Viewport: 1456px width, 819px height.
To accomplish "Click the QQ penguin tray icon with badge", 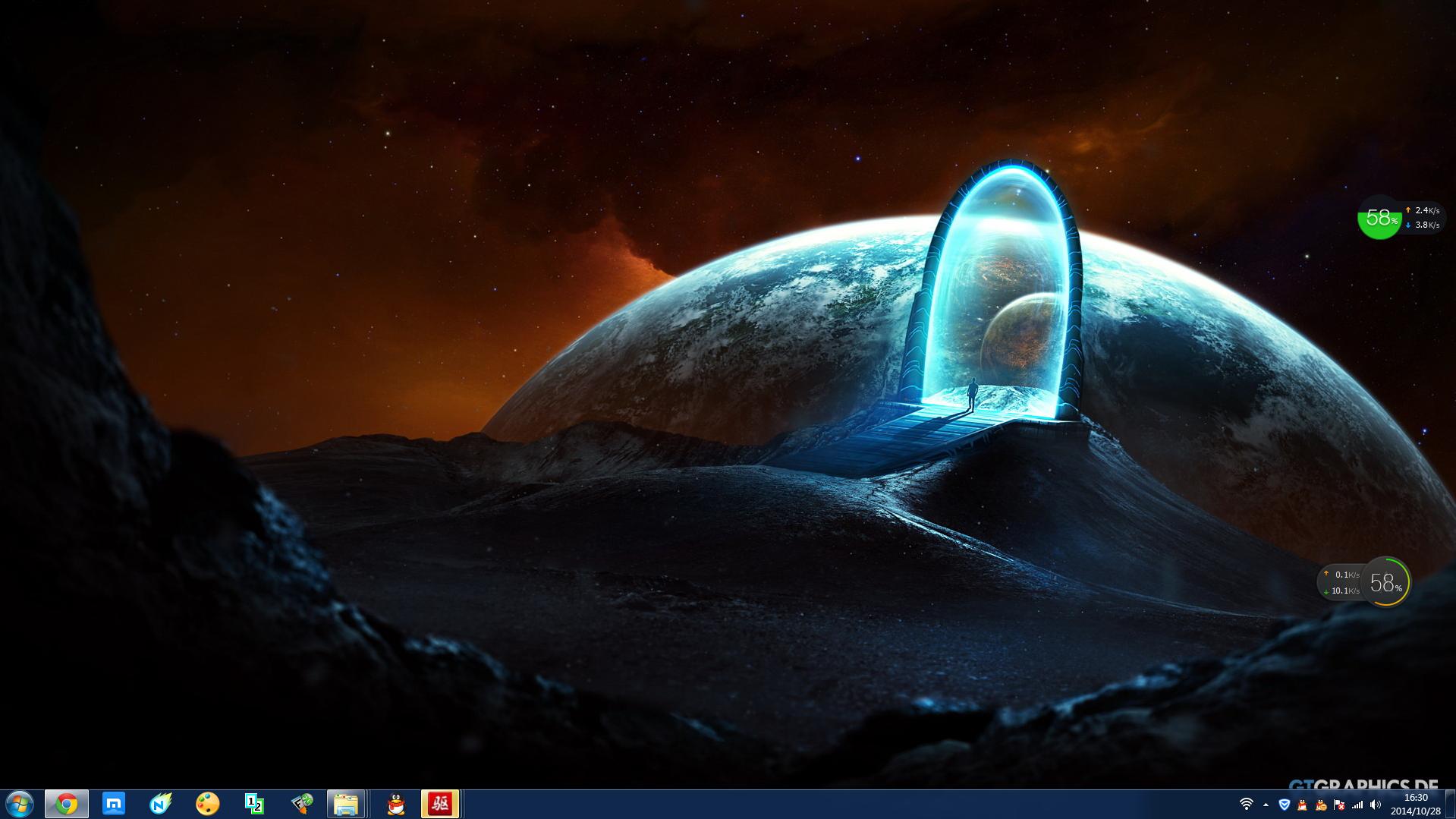I will pyautogui.click(x=1321, y=805).
